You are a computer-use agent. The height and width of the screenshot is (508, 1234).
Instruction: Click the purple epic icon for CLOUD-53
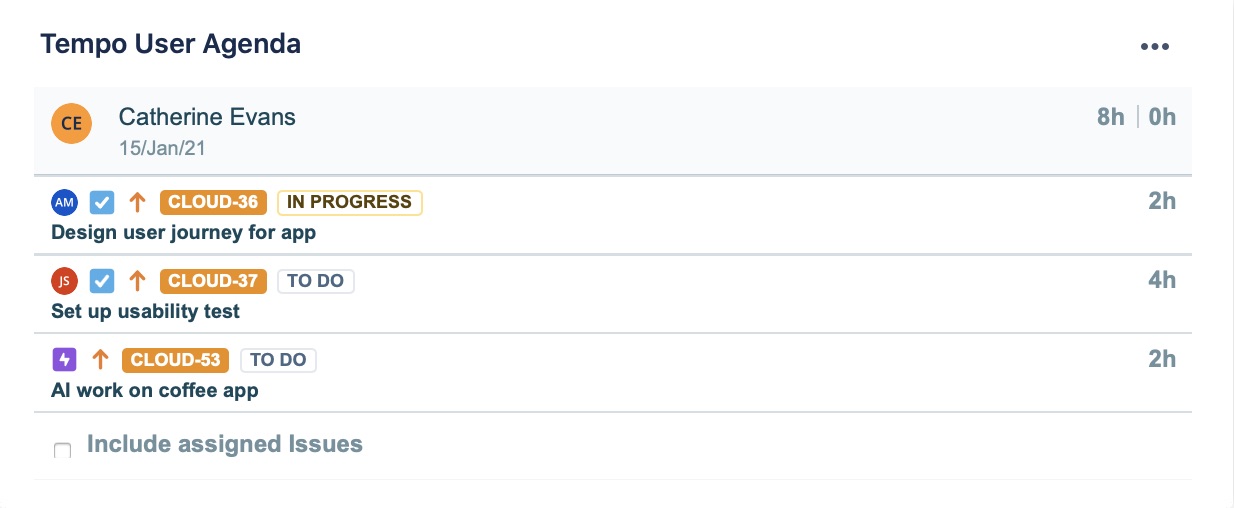tap(64, 360)
